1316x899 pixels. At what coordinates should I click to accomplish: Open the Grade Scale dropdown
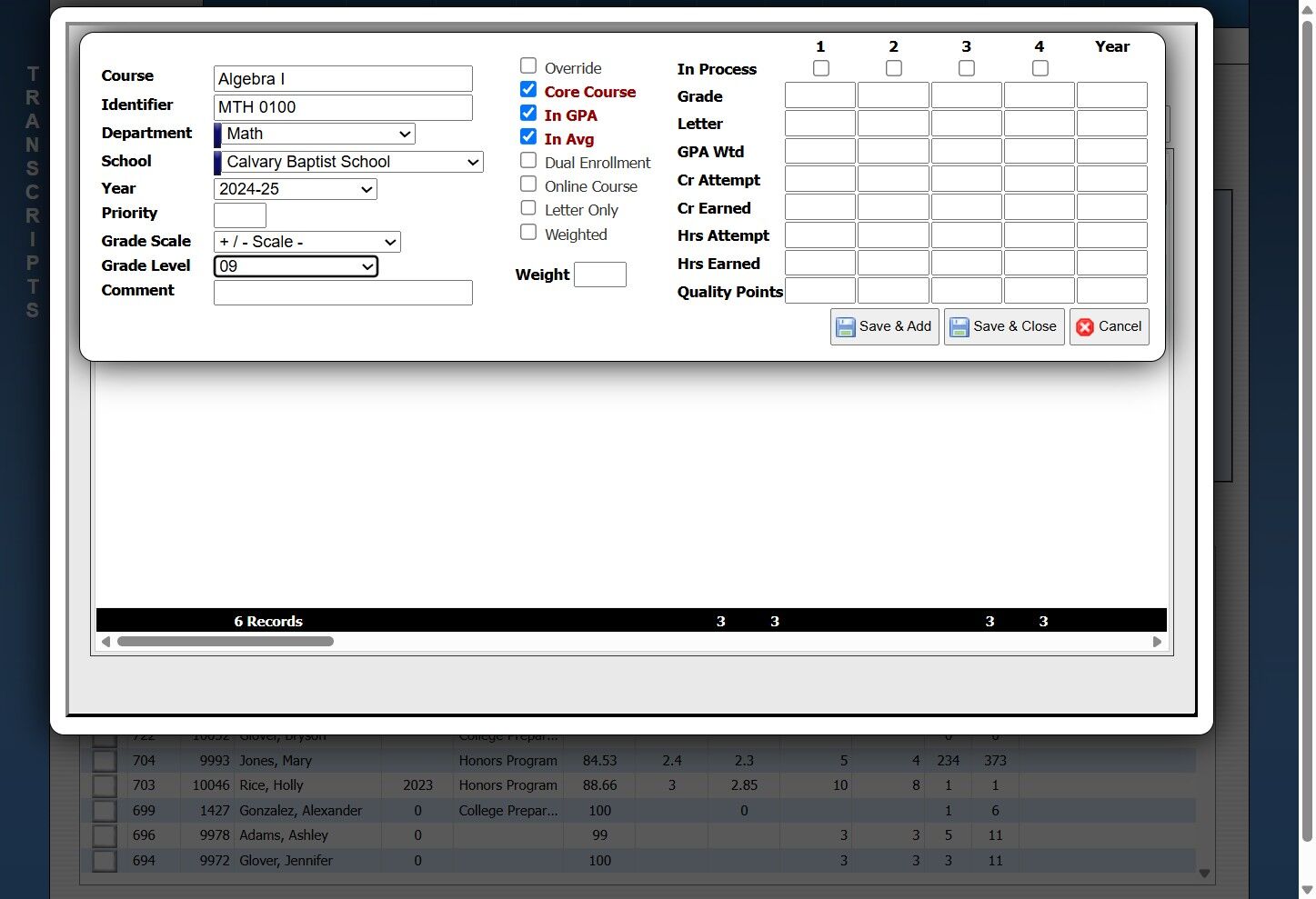click(307, 242)
